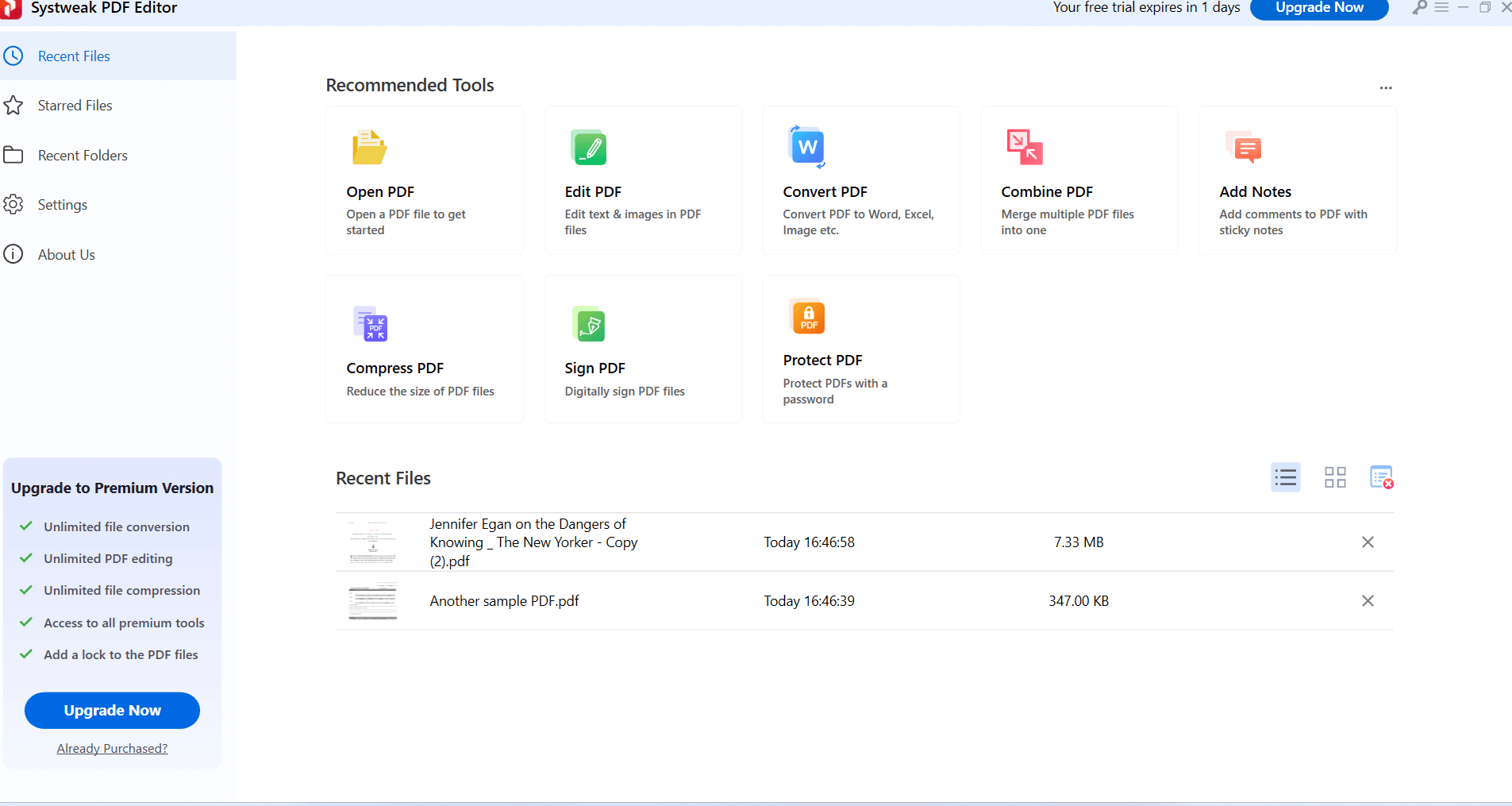The width and height of the screenshot is (1512, 806).
Task: Open Recommended Tools three-dot menu
Action: 1386,88
